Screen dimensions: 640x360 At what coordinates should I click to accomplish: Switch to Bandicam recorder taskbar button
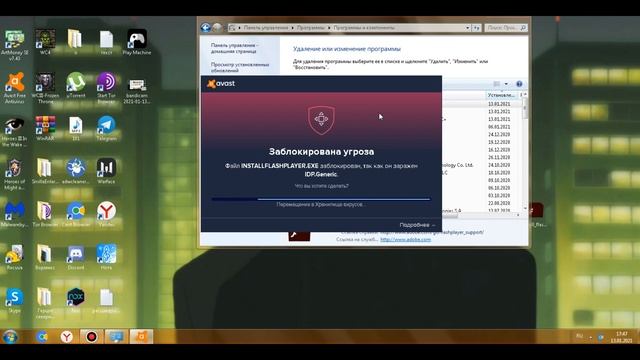coord(91,337)
